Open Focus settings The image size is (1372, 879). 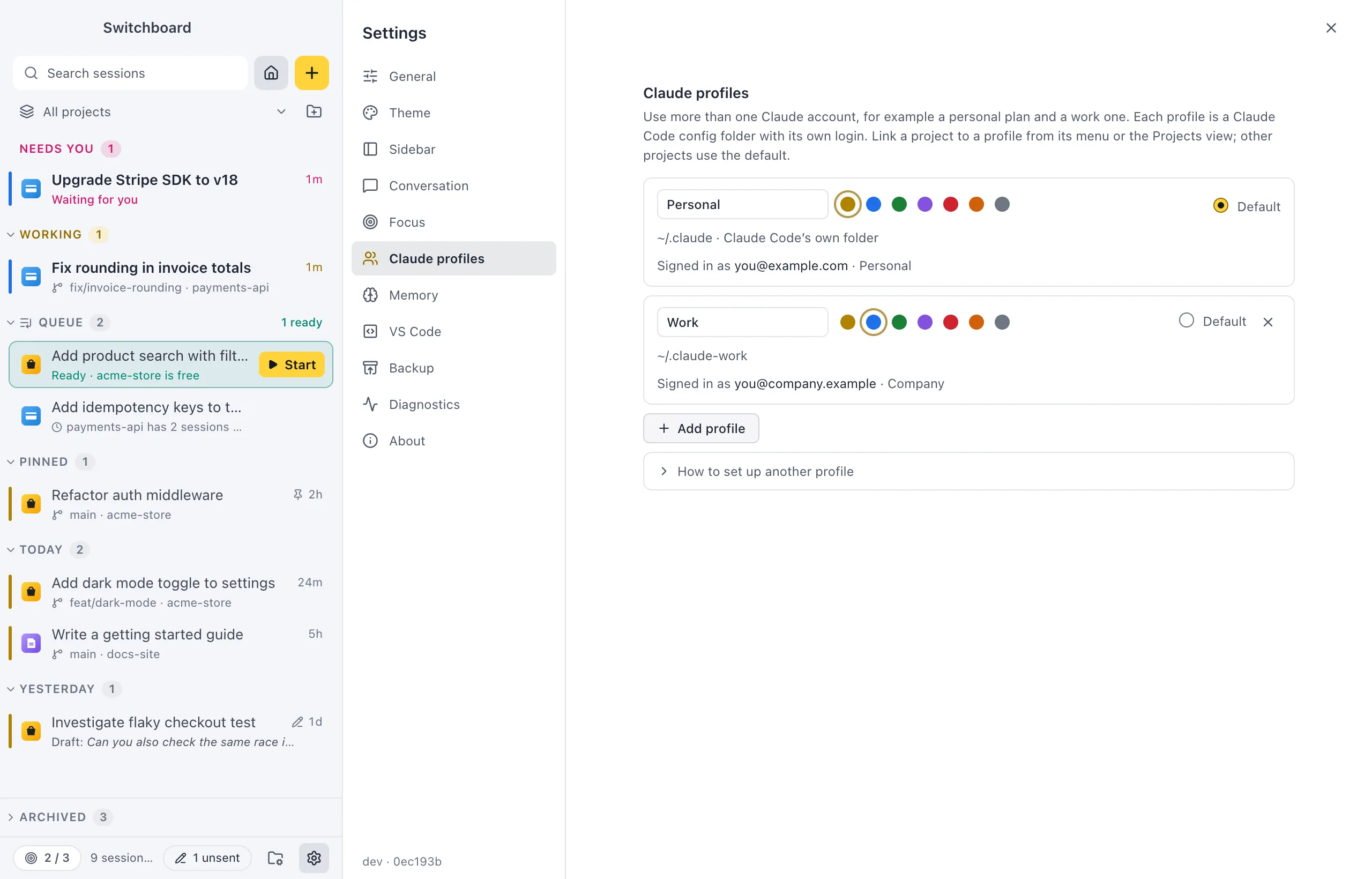tap(454, 222)
